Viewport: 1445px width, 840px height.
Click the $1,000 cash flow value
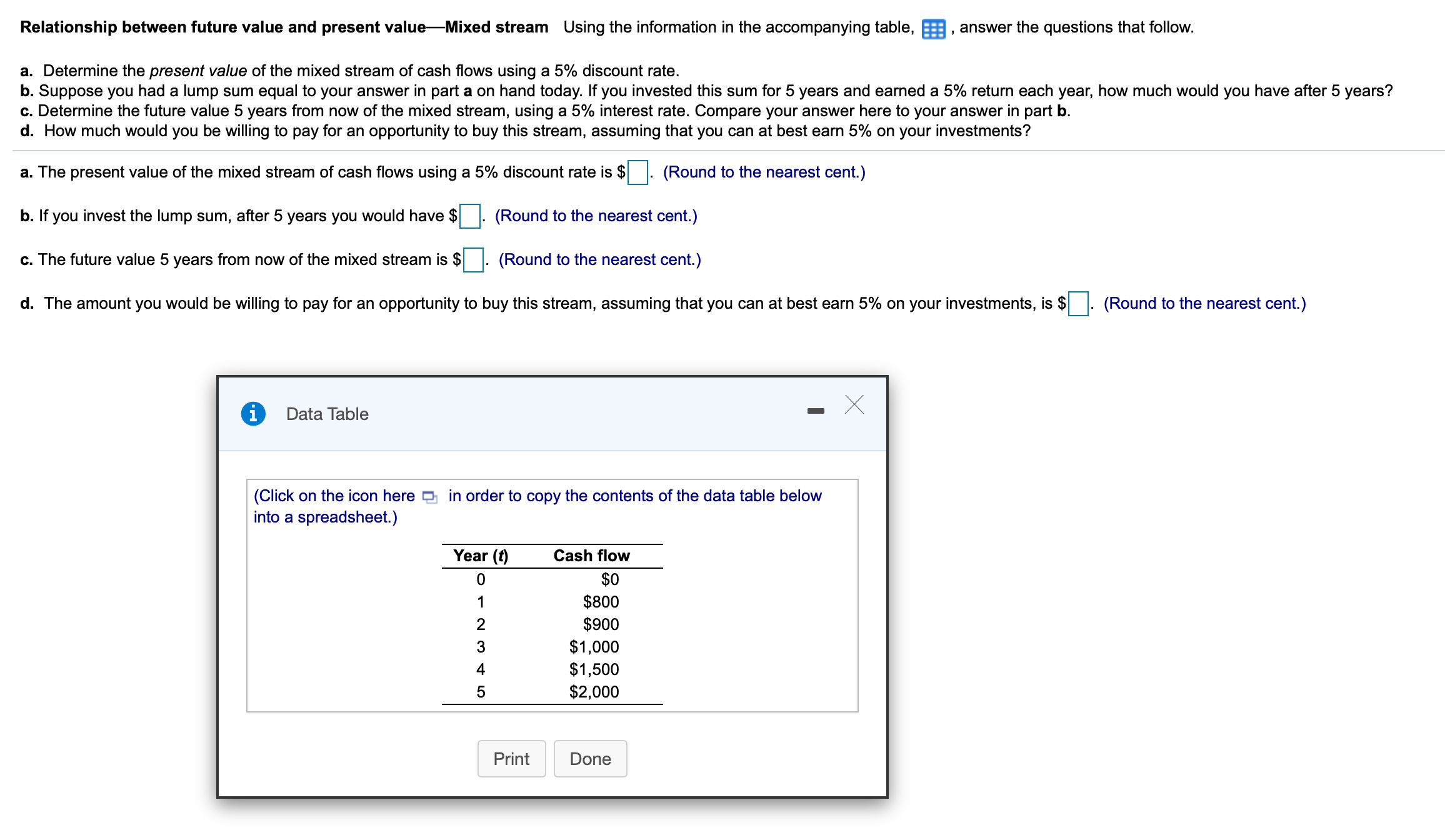click(x=594, y=647)
